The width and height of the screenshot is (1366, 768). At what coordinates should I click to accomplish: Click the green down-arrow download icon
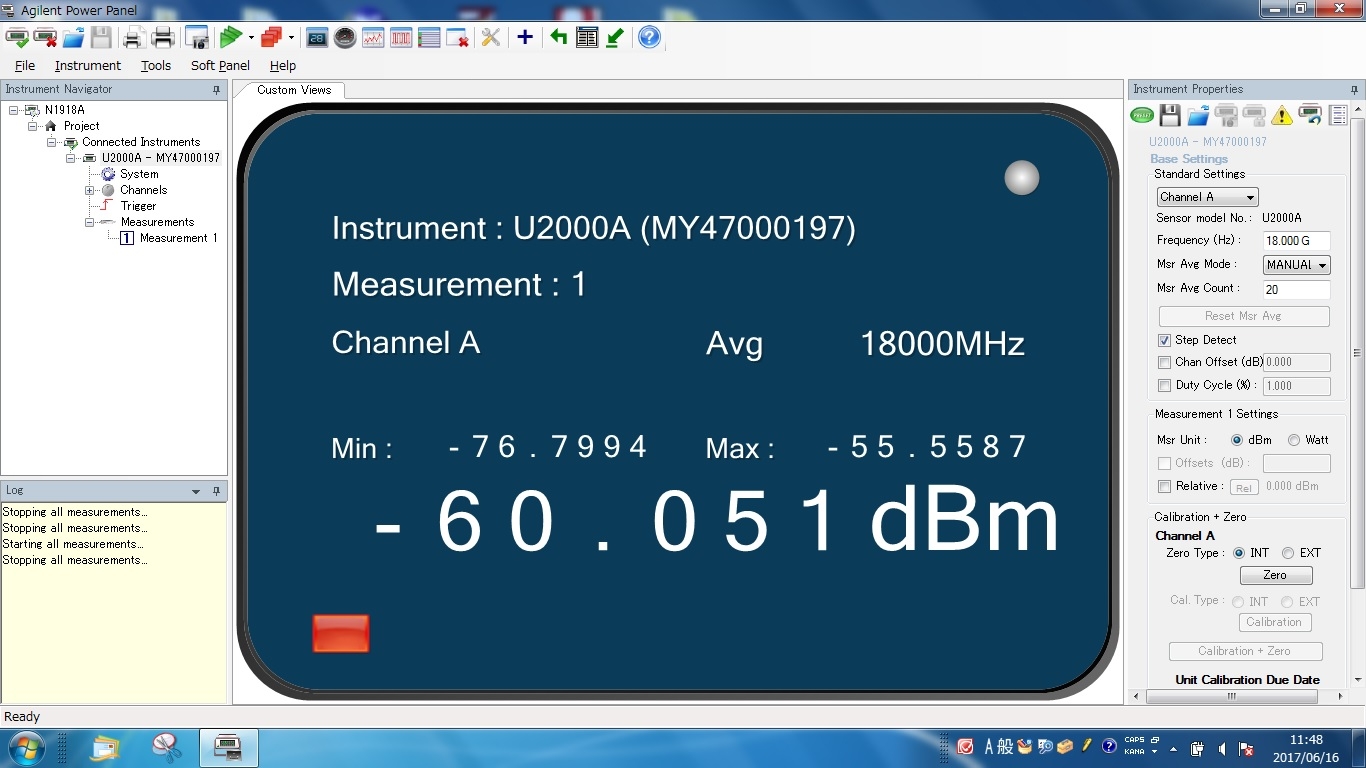tap(615, 38)
